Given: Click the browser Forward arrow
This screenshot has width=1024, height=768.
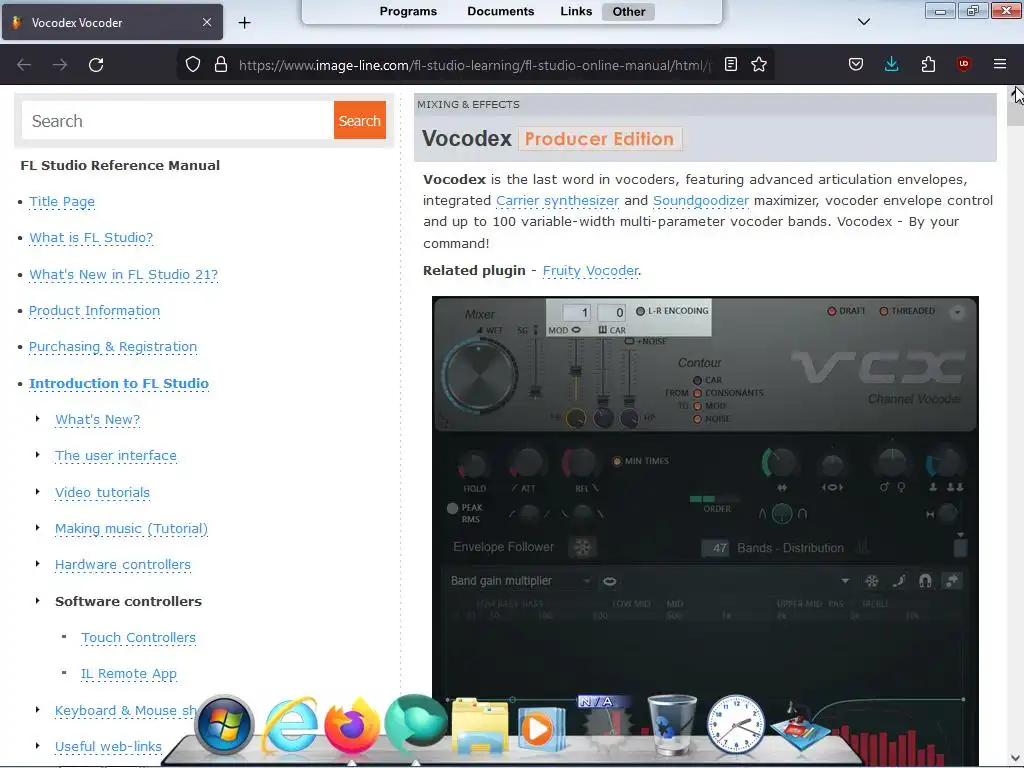Looking at the screenshot, I should pos(60,65).
